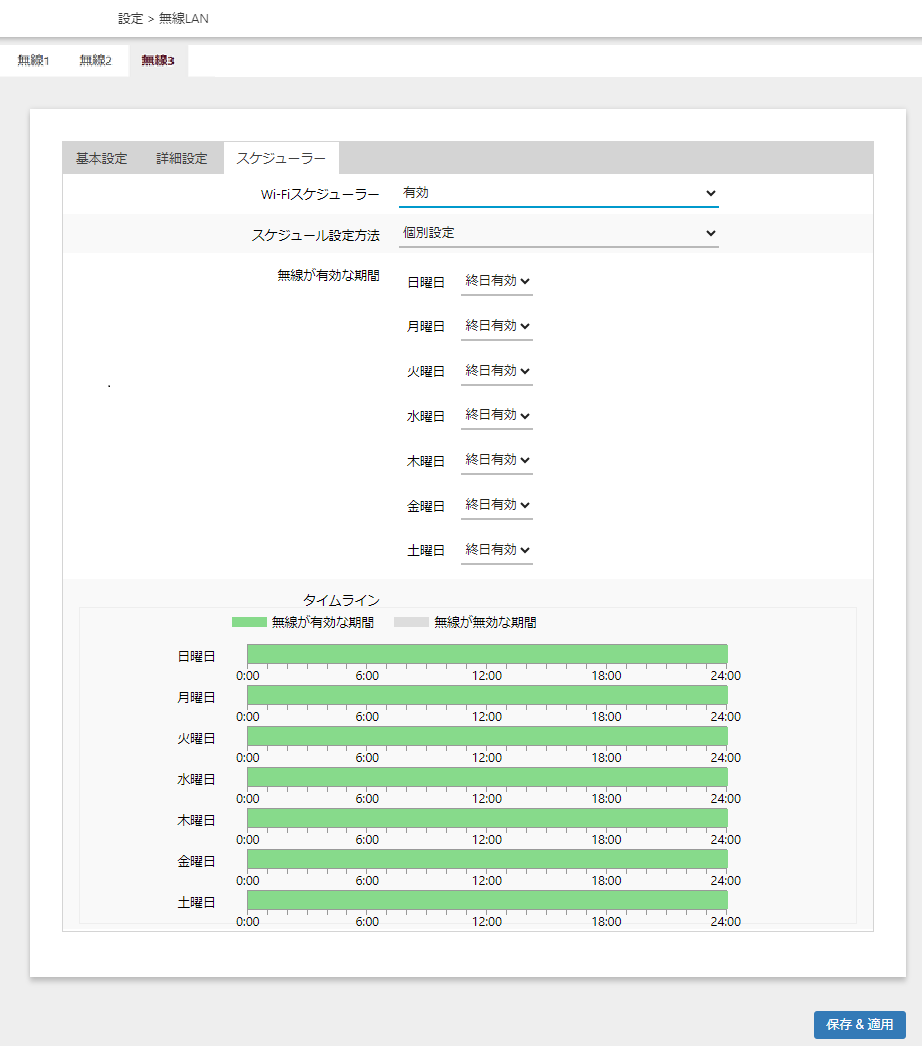Open the 土曜日 schedule dropdown
The height and width of the screenshot is (1046, 922).
(x=496, y=550)
